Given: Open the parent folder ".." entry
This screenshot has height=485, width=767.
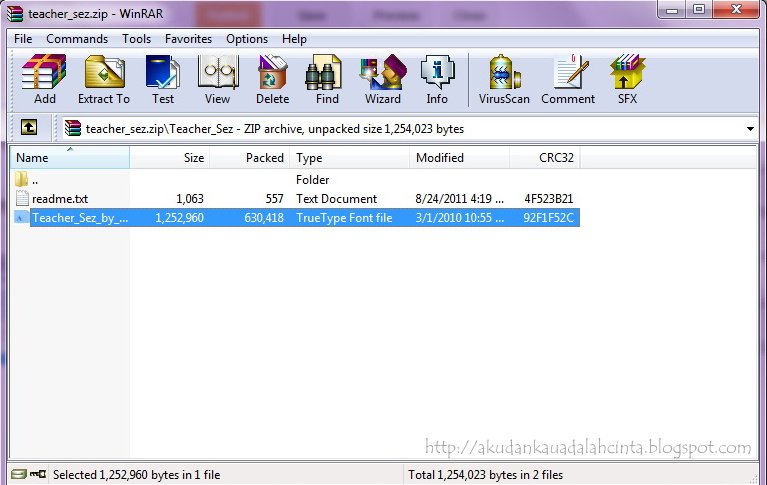Looking at the screenshot, I should point(35,180).
